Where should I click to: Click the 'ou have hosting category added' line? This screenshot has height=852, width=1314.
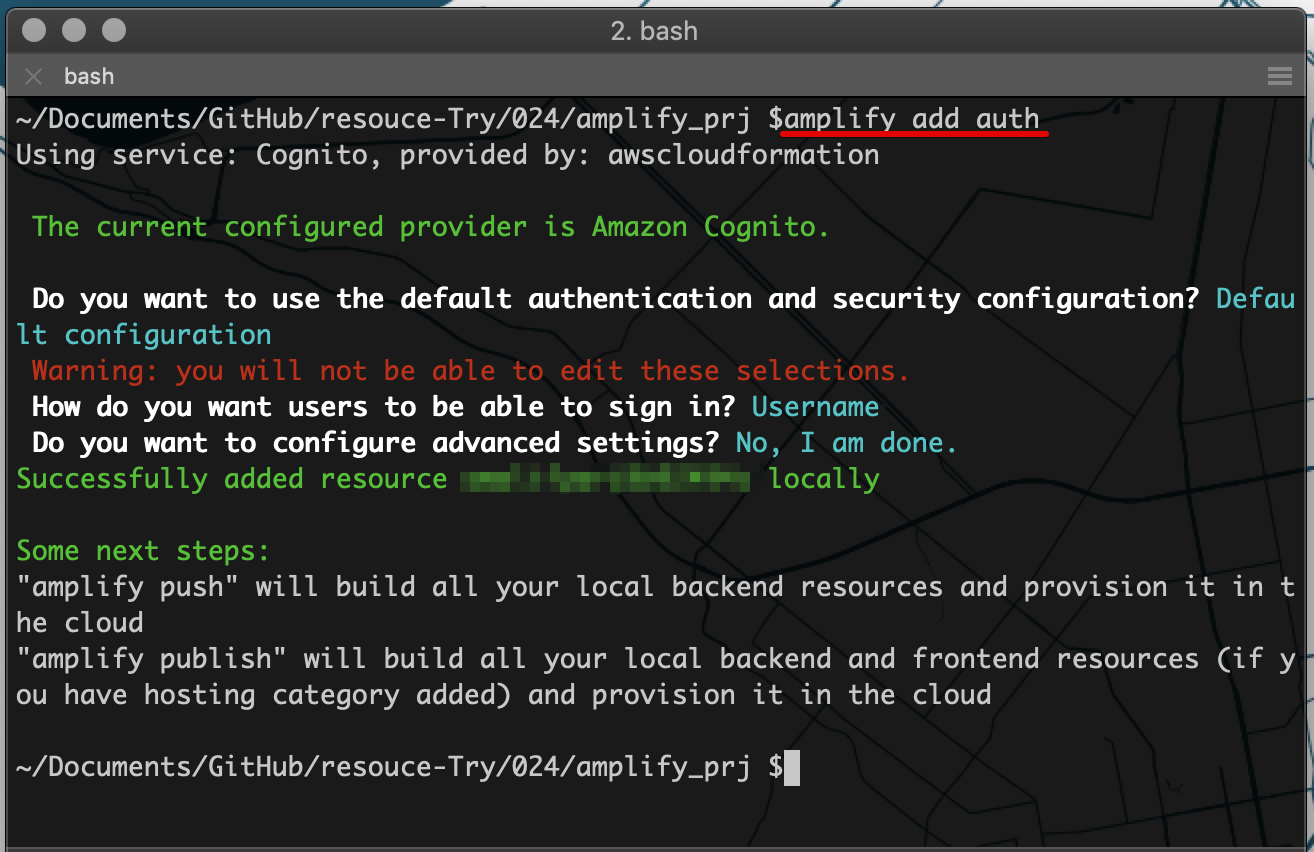504,695
